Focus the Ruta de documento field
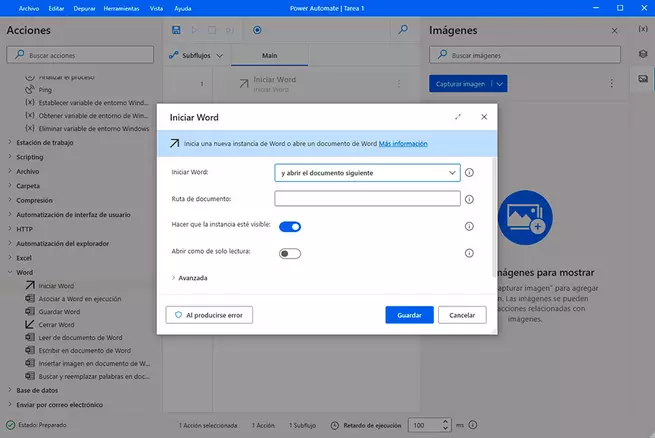The image size is (655, 438). 367,199
